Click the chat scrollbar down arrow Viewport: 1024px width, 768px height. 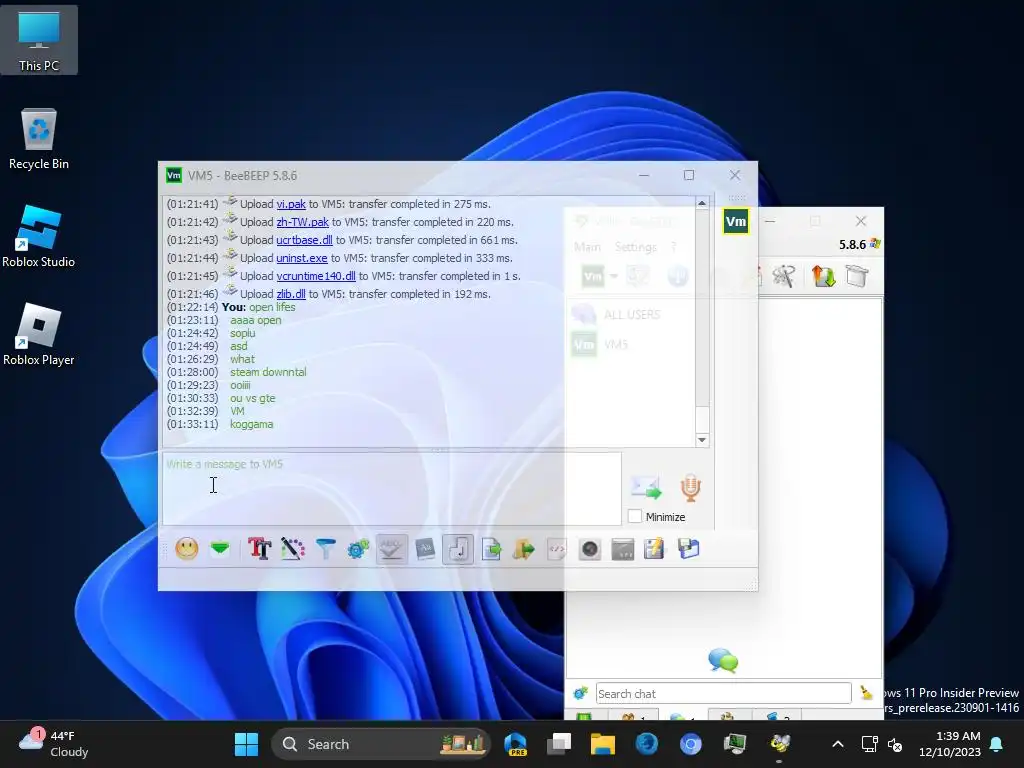[702, 440]
